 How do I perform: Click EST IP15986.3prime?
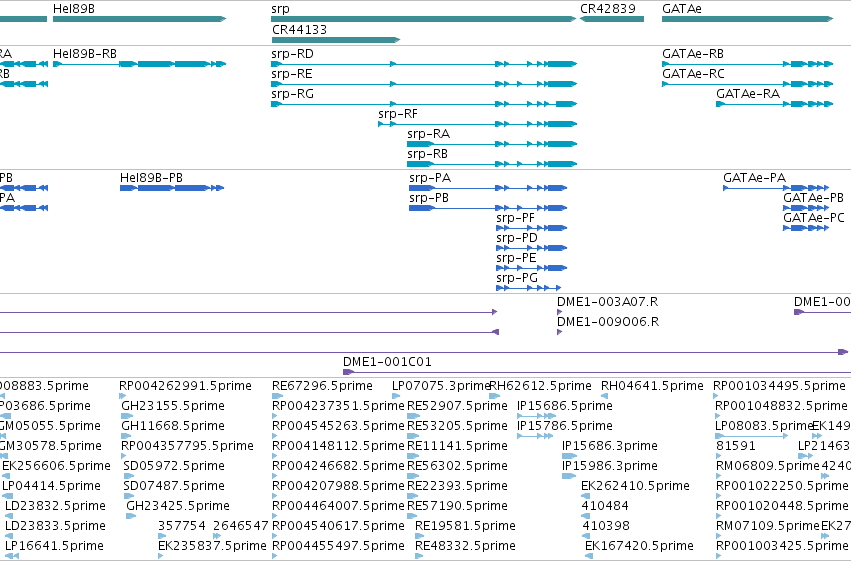pos(610,467)
